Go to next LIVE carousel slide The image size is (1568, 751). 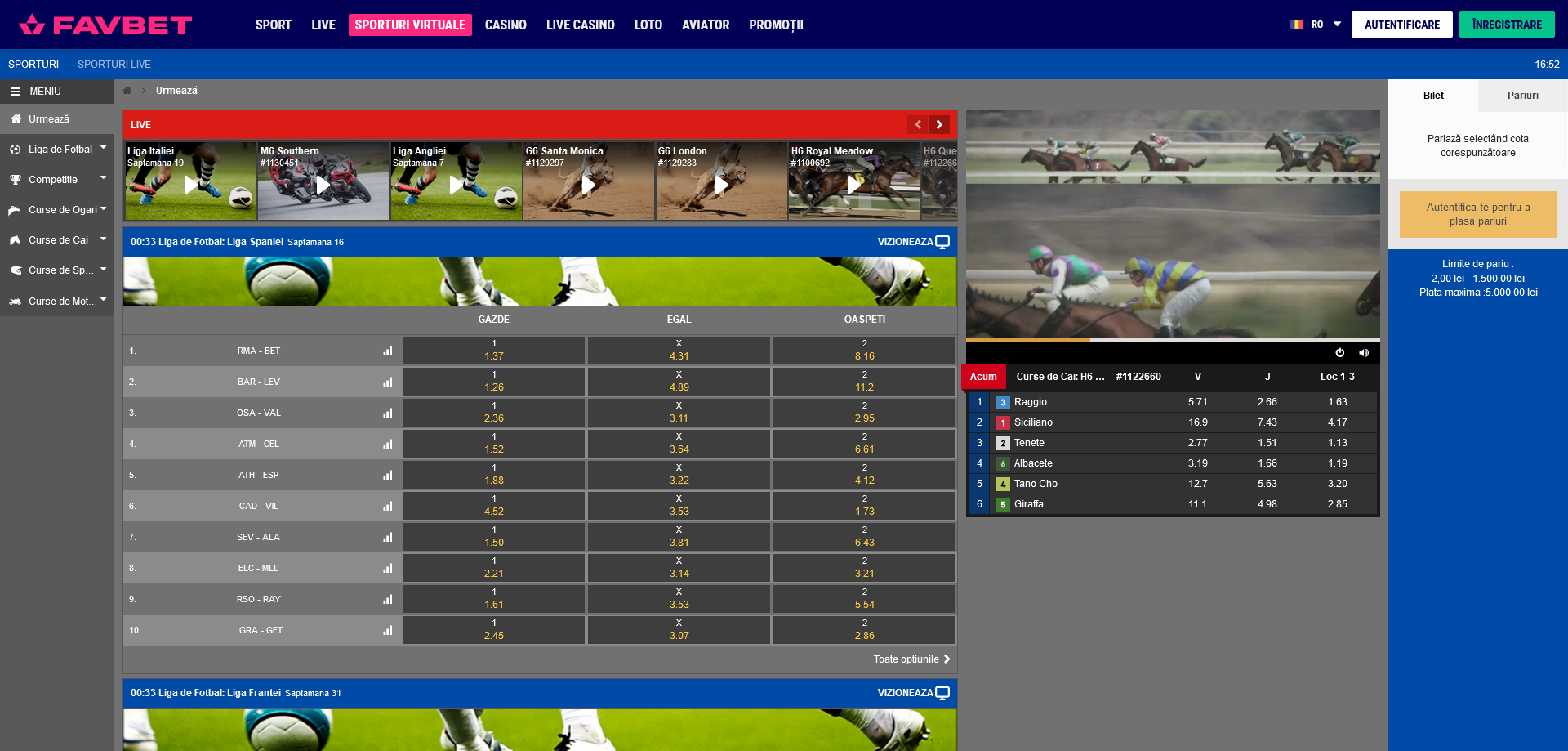[940, 124]
